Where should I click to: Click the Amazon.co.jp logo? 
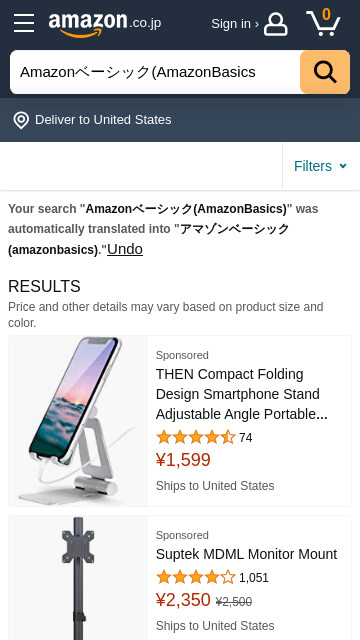(105, 24)
